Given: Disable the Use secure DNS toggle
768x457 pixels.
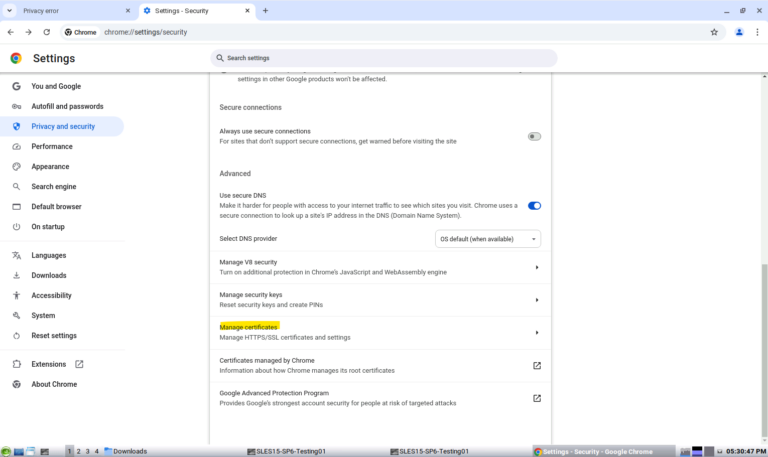Looking at the screenshot, I should [x=534, y=206].
